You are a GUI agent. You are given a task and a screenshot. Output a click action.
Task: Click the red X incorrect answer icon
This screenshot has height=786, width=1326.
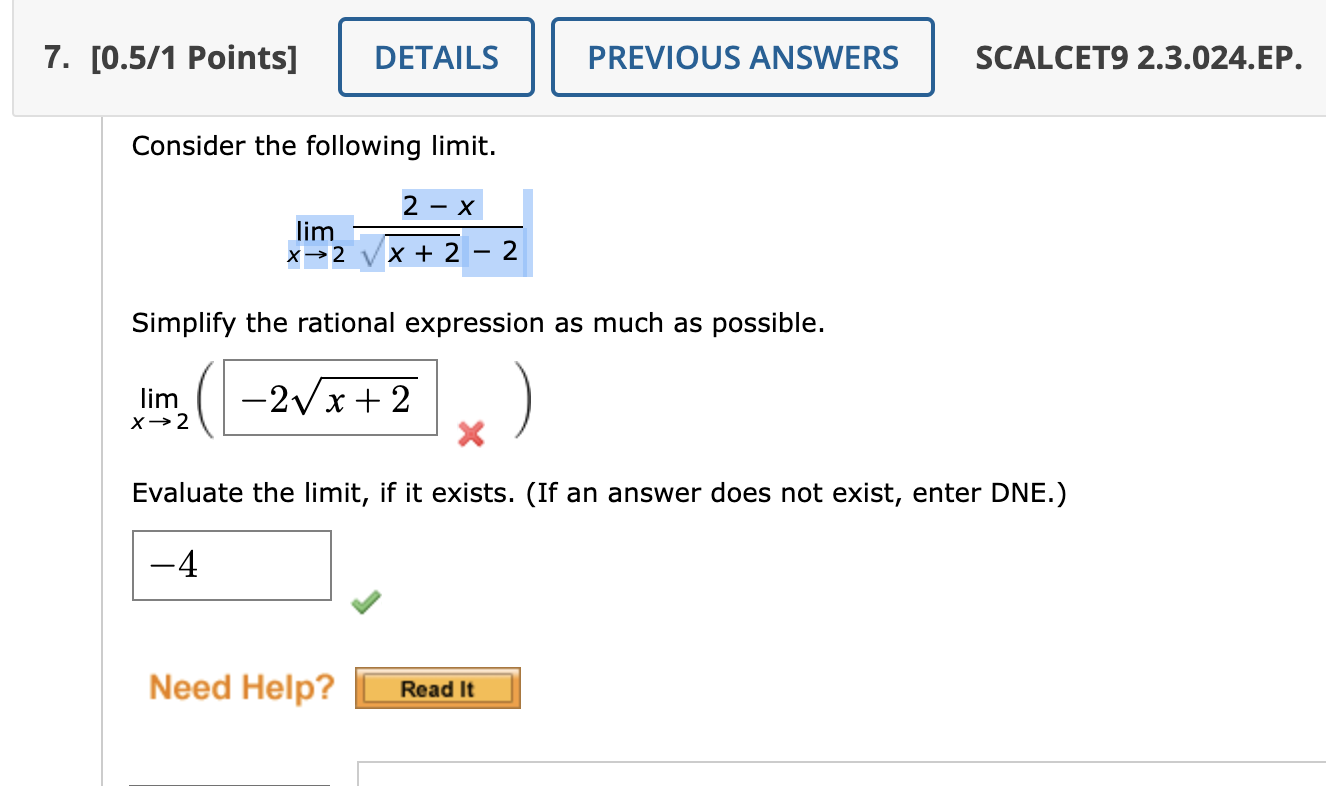coord(470,434)
